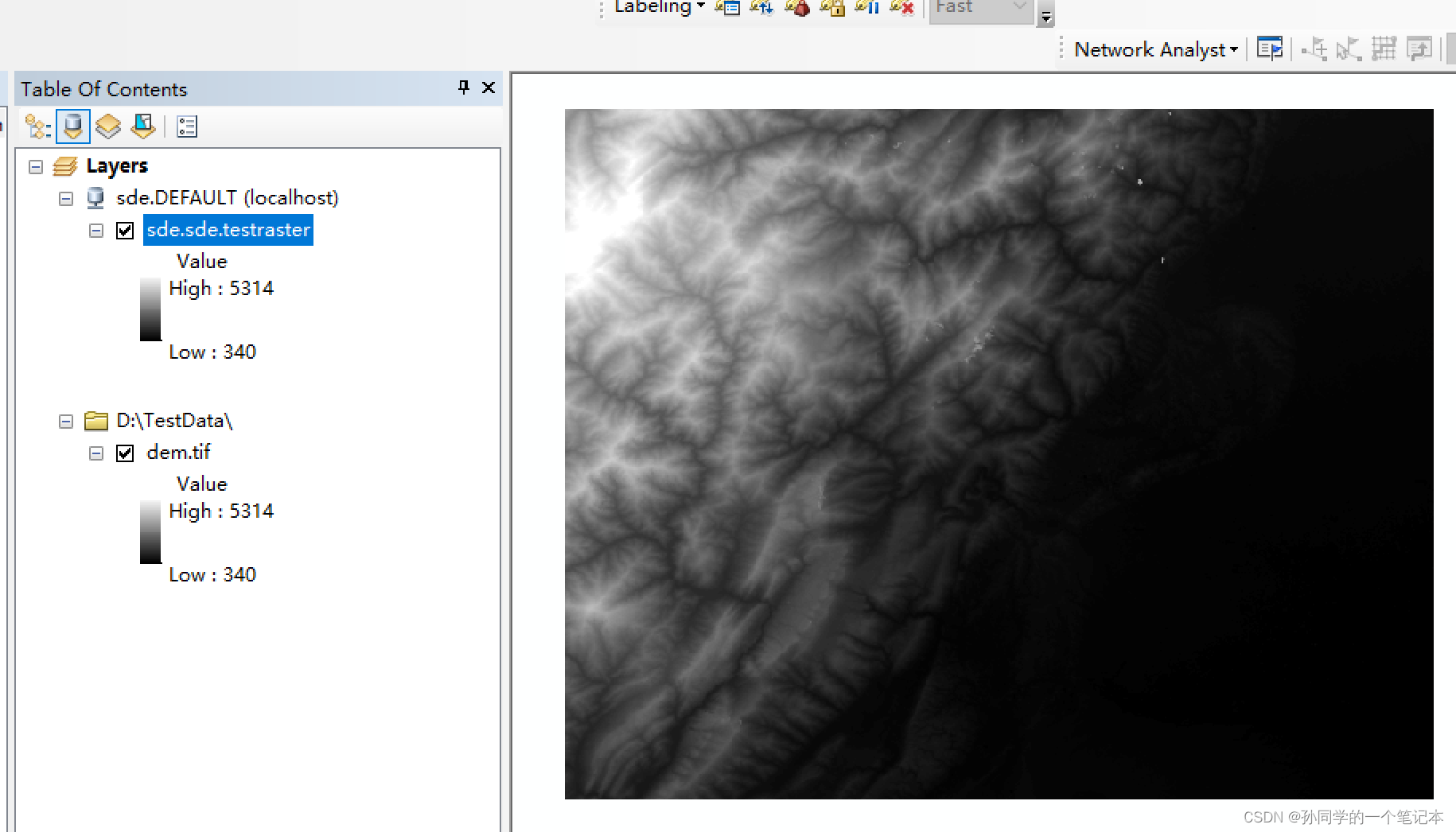The width and height of the screenshot is (1456, 832).
Task: Click the Pause Labeling icon
Action: point(867,7)
